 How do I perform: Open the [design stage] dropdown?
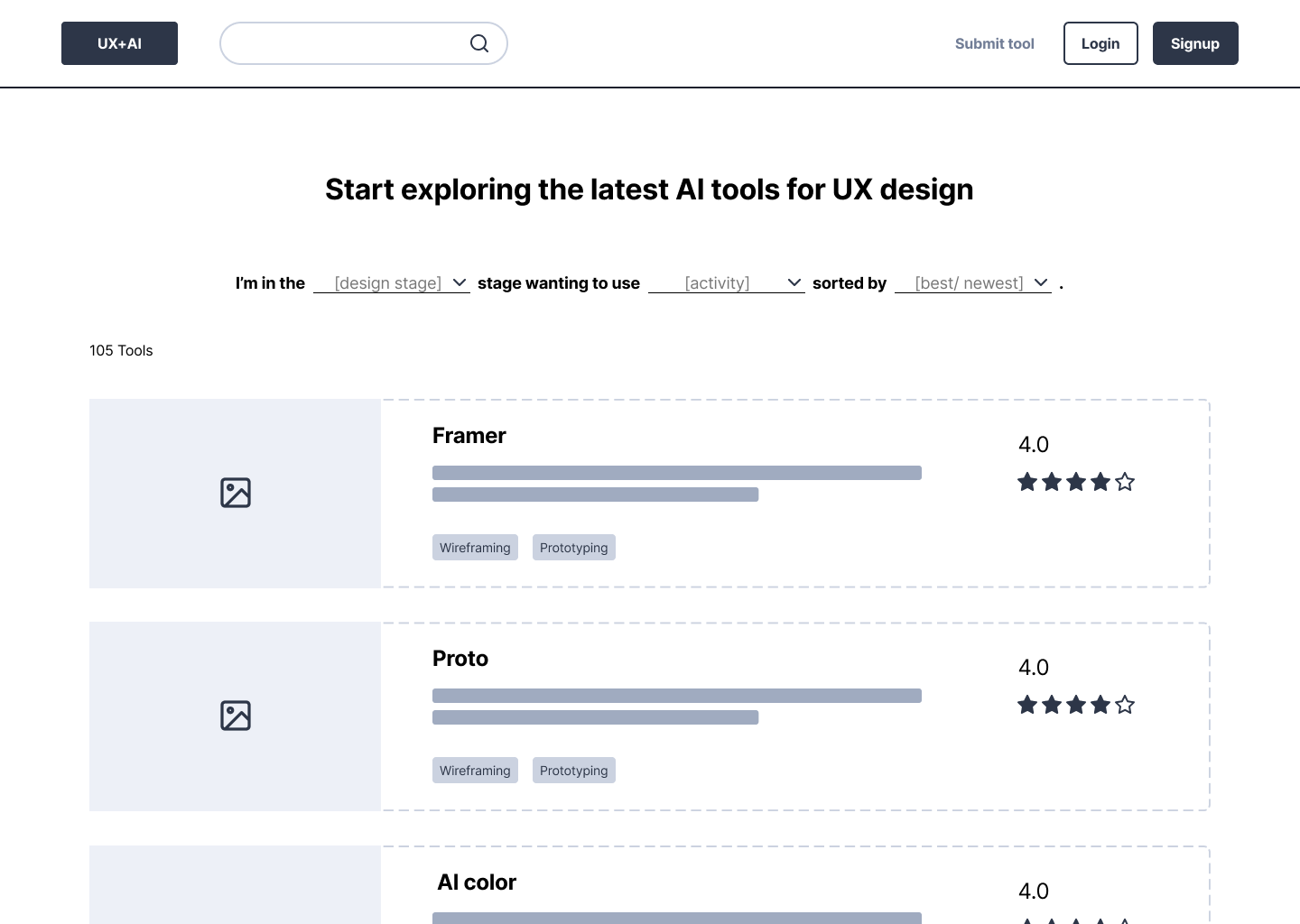[x=391, y=282]
